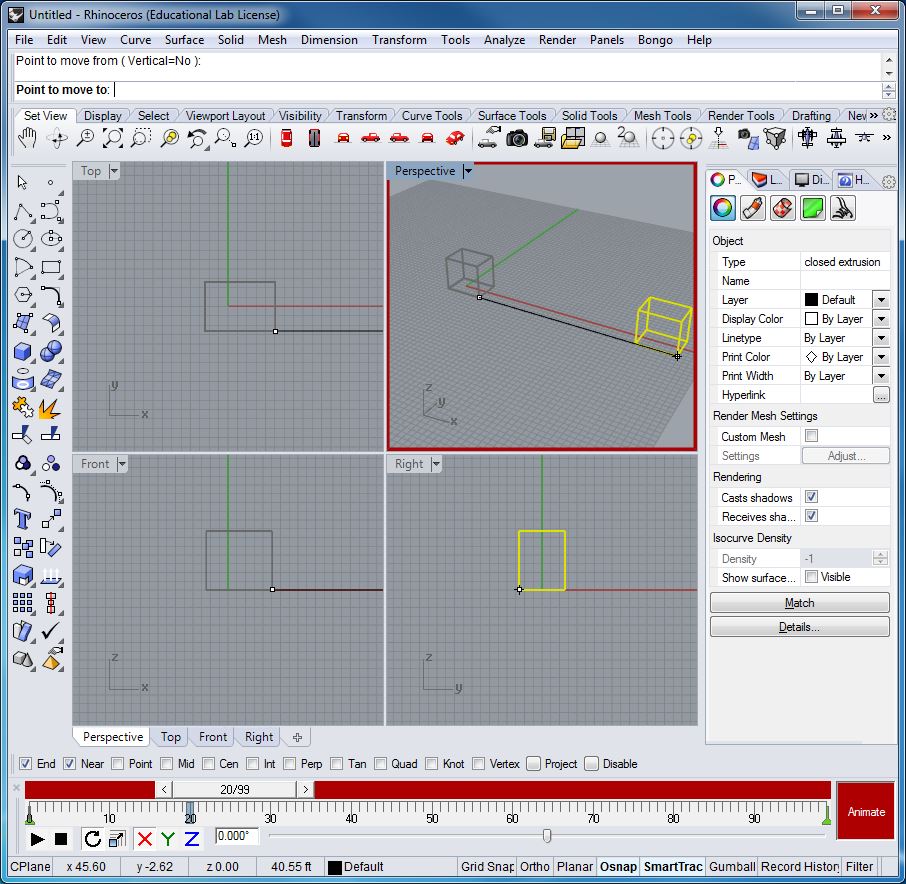The image size is (906, 884).
Task: Click the red X axis constraint icon
Action: tap(144, 838)
